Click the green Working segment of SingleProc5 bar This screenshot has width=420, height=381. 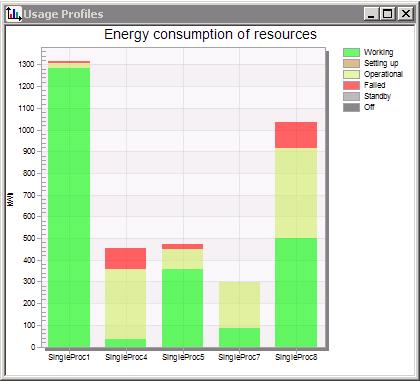click(182, 308)
